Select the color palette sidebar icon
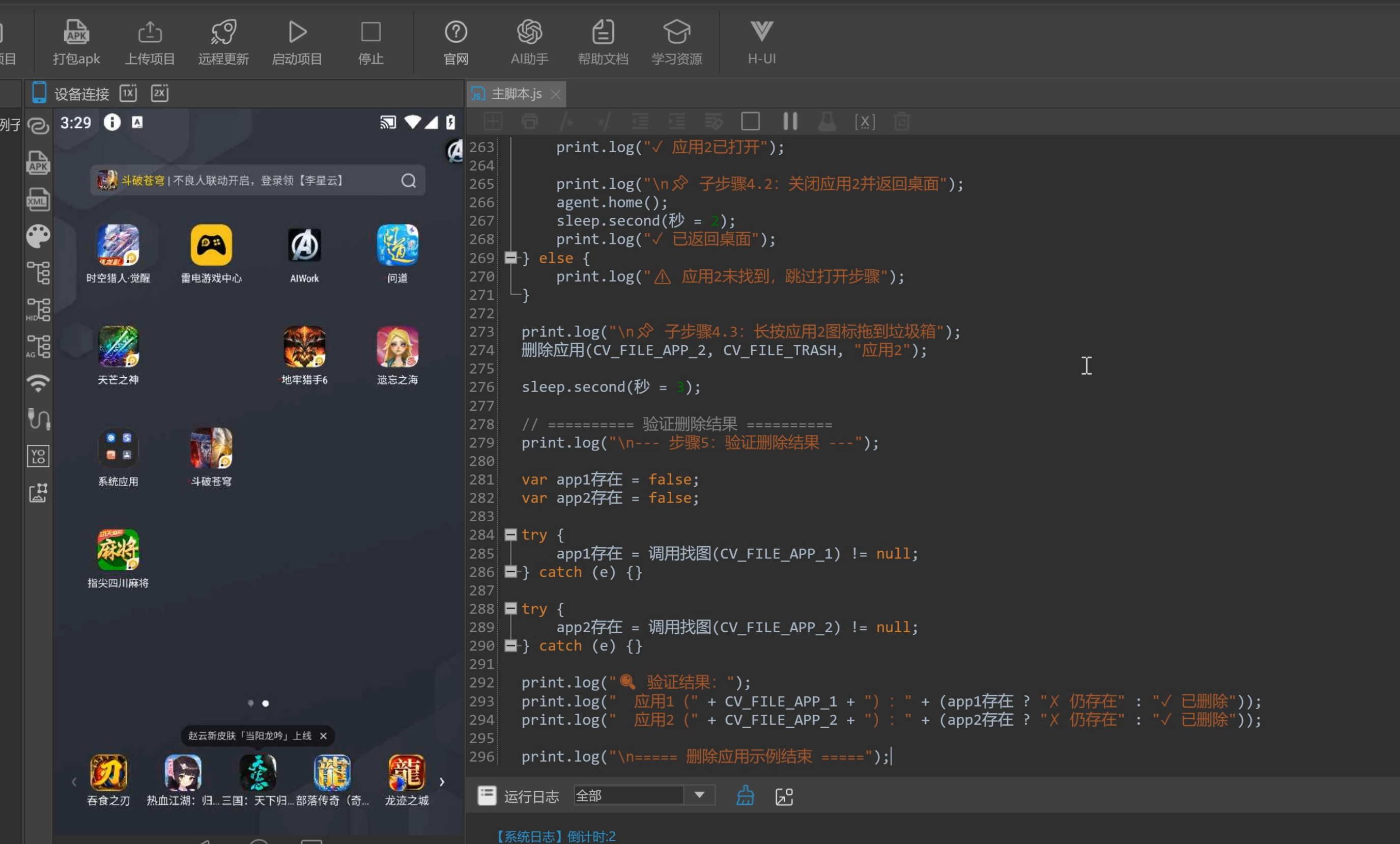Screen dimensions: 1400x844 (38, 236)
